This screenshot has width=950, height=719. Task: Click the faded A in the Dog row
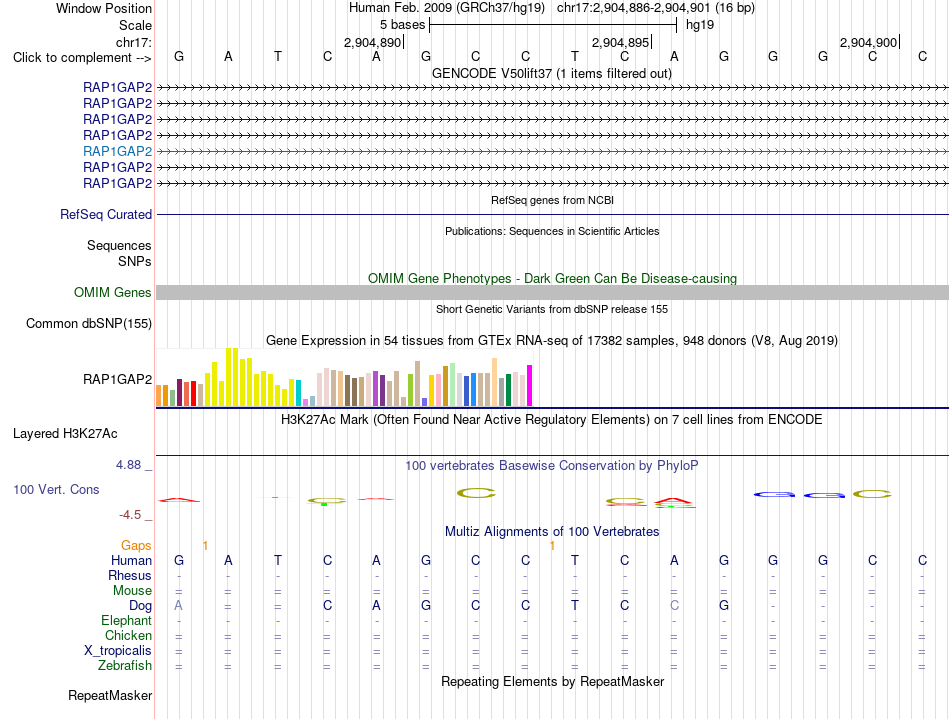pyautogui.click(x=178, y=605)
